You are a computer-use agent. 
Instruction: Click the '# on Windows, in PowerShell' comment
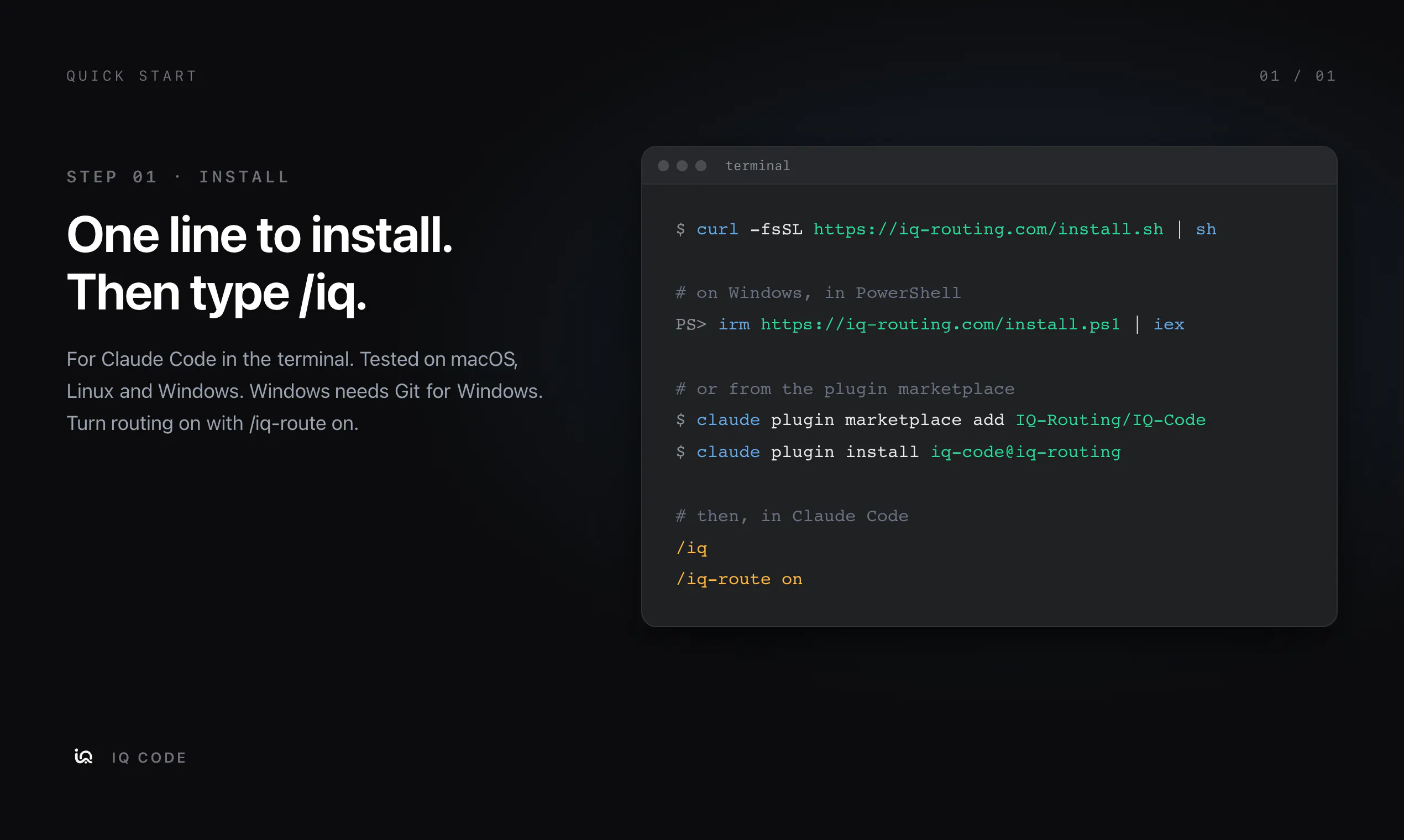(818, 293)
